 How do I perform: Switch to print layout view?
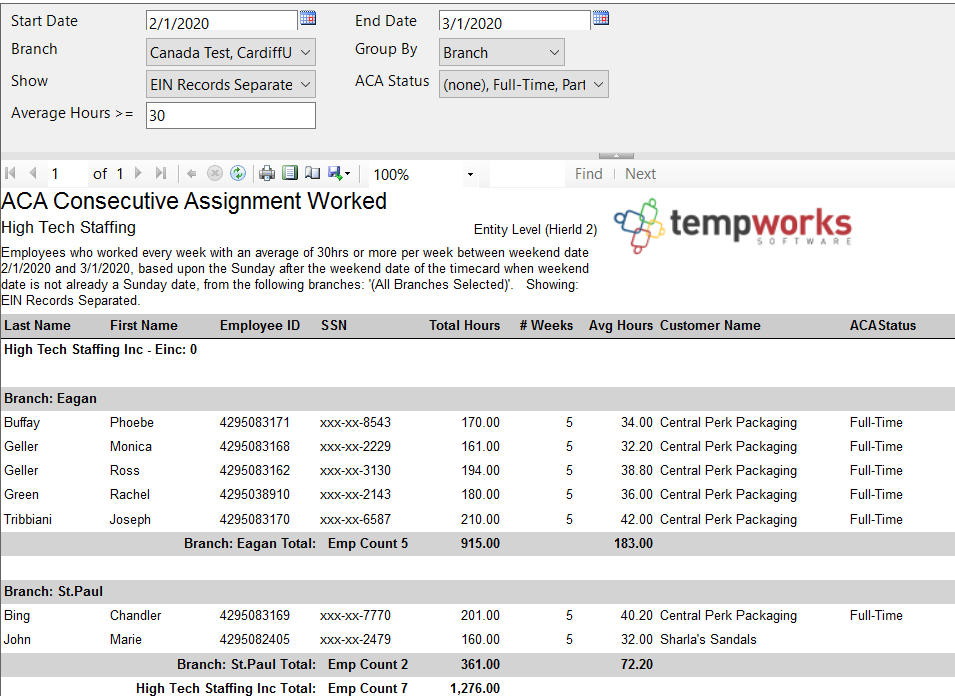[x=290, y=174]
